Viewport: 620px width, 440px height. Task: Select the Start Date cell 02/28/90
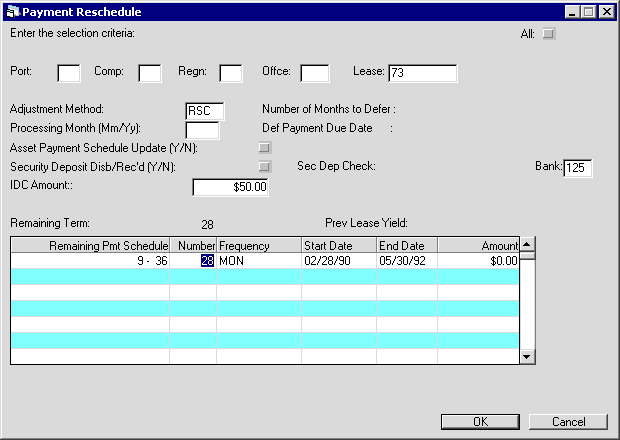click(x=339, y=261)
